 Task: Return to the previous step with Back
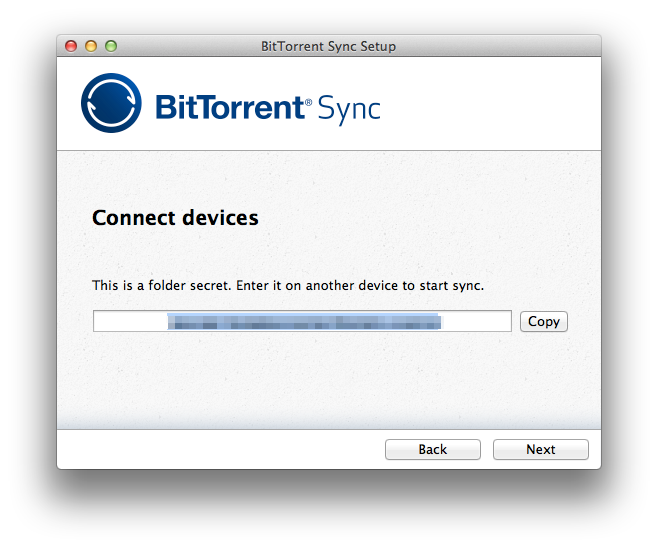point(433,449)
